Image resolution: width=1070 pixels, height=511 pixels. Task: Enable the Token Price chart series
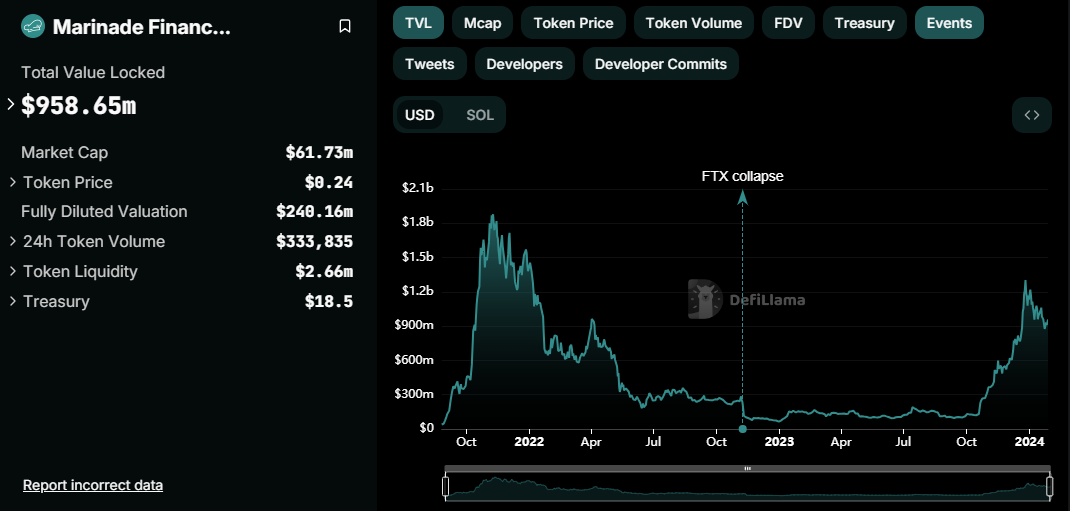pyautogui.click(x=573, y=23)
